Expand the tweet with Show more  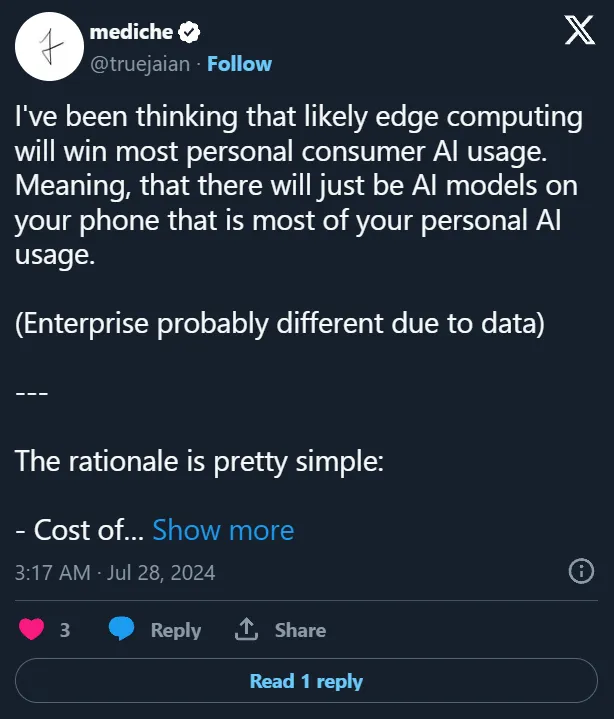point(223,530)
